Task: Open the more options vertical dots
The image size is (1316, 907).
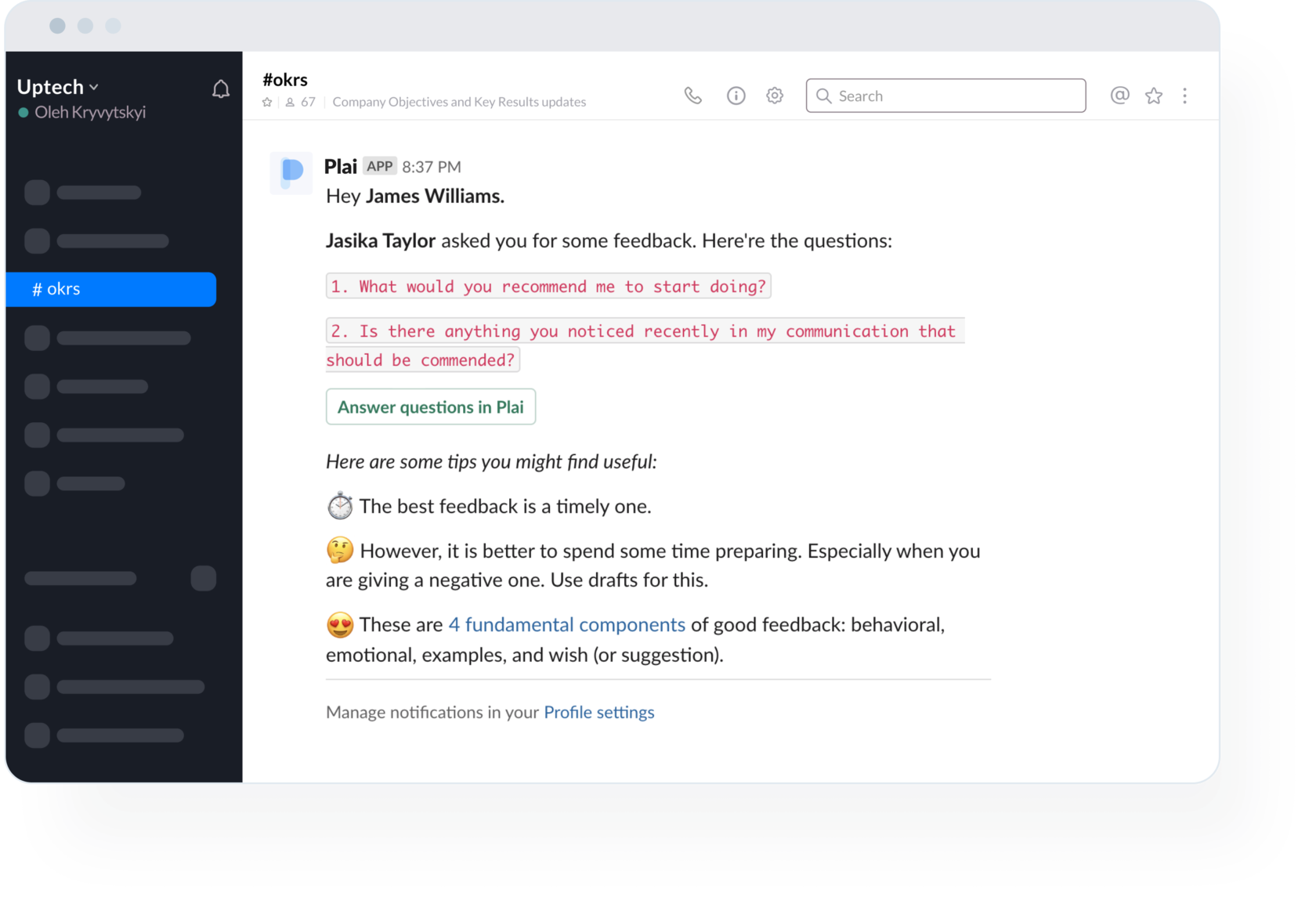Action: (1184, 96)
